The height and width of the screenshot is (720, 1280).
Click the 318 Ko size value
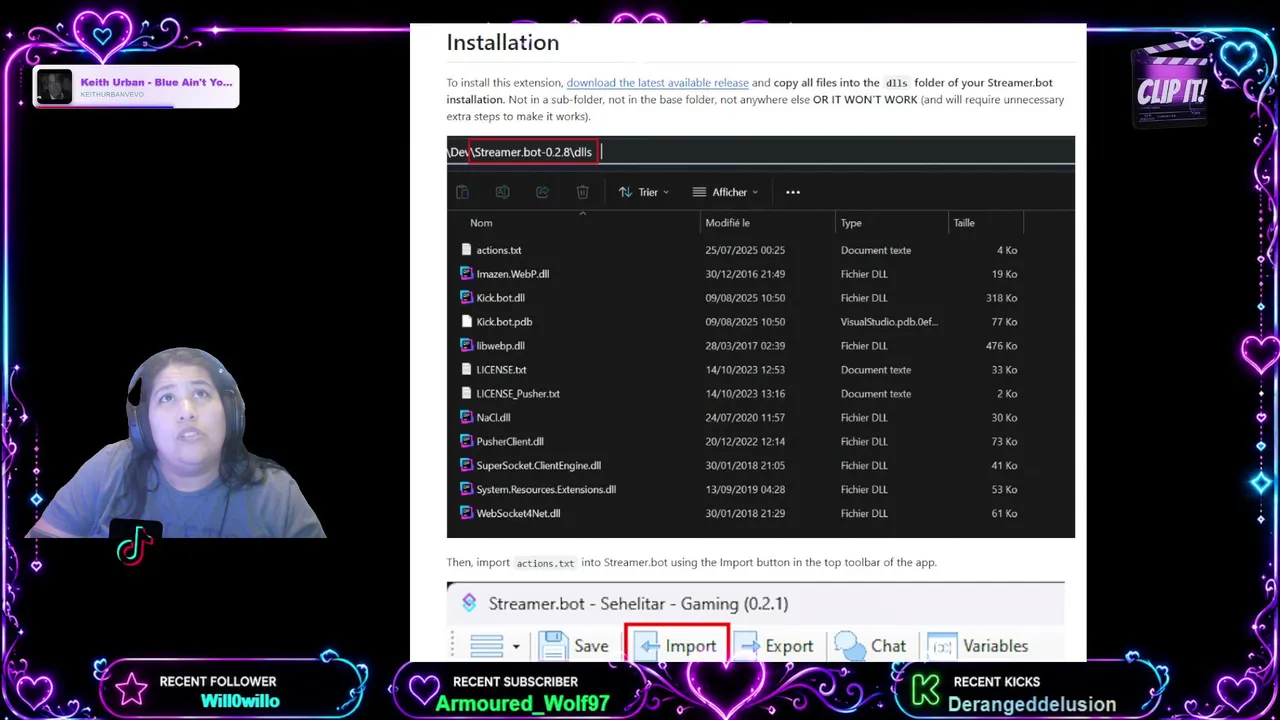click(1001, 298)
